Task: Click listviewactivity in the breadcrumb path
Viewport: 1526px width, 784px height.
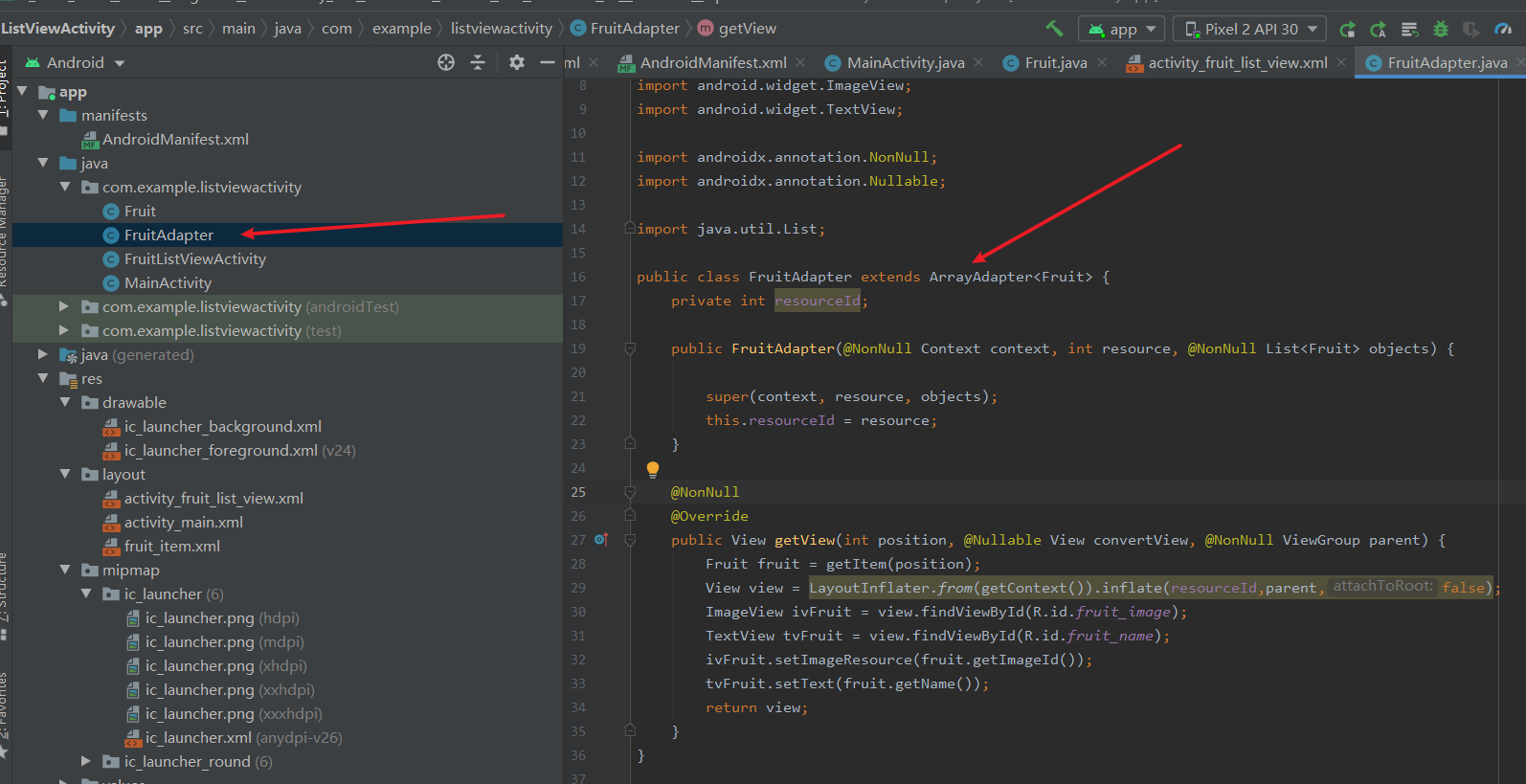Action: click(502, 29)
